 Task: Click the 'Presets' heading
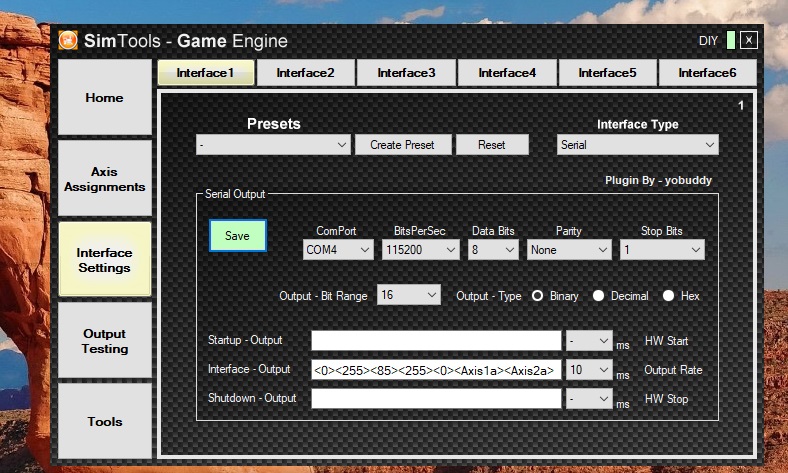coord(273,124)
